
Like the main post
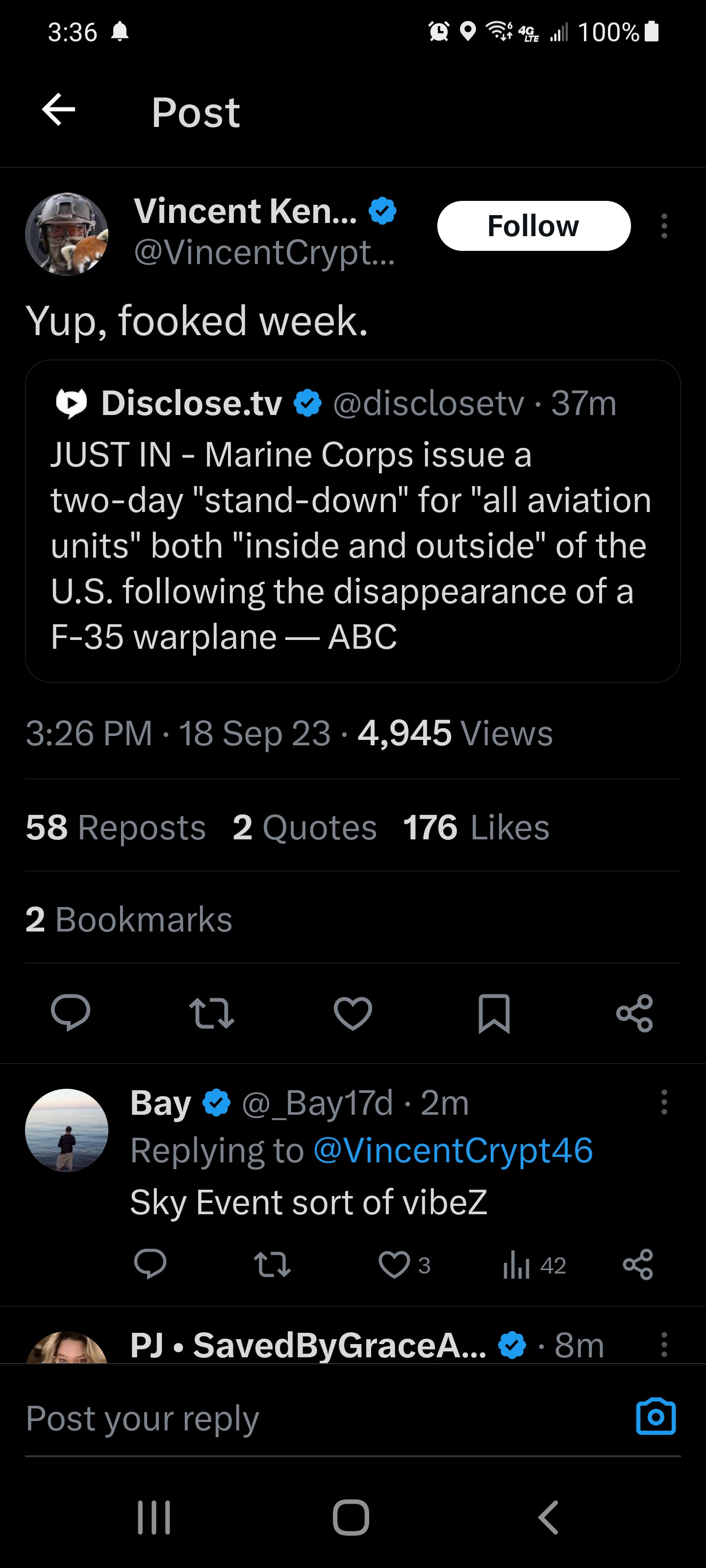pos(353,1013)
